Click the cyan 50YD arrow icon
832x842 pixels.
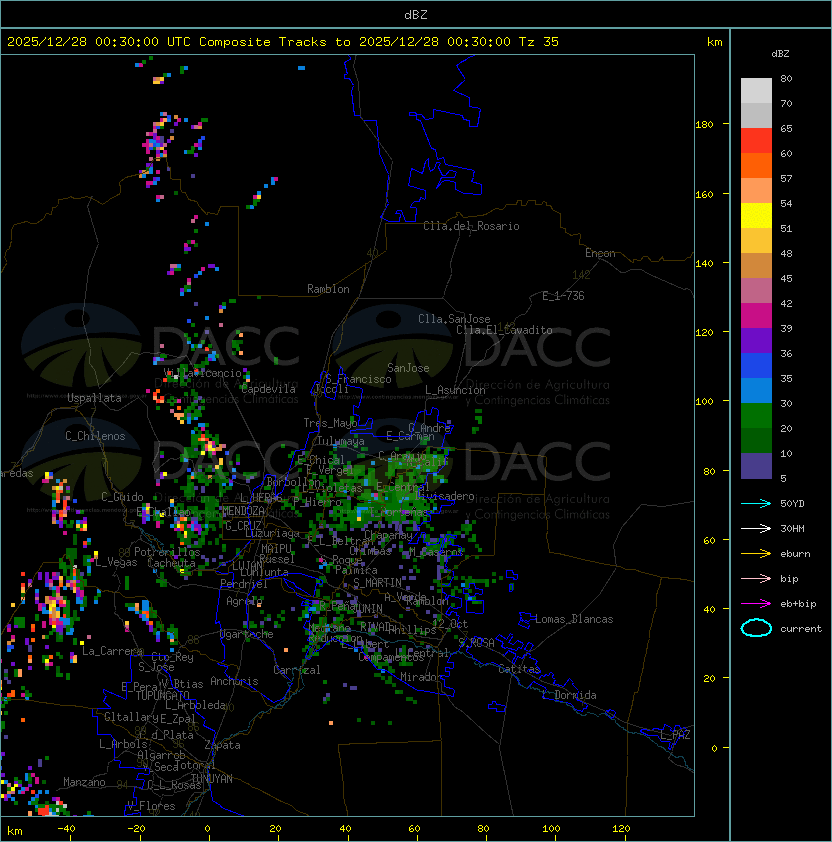point(756,504)
